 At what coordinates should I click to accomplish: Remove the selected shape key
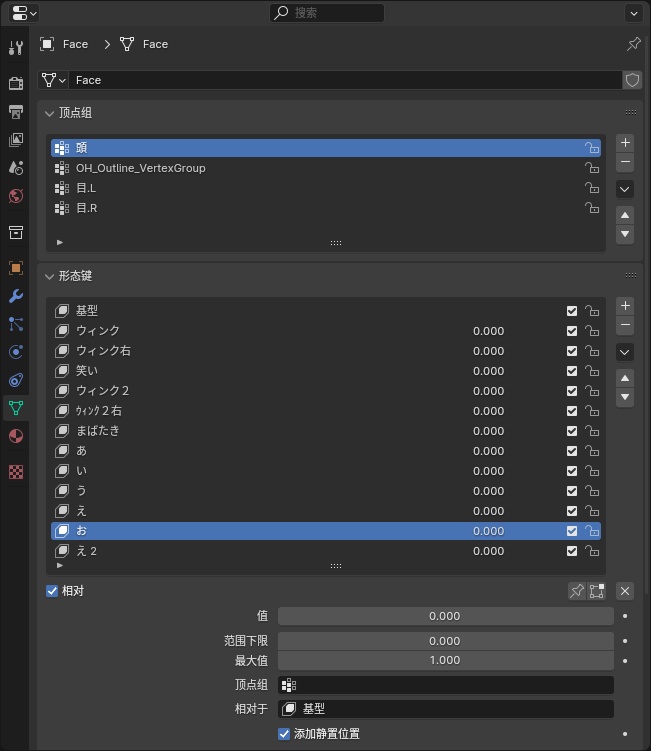[x=625, y=325]
